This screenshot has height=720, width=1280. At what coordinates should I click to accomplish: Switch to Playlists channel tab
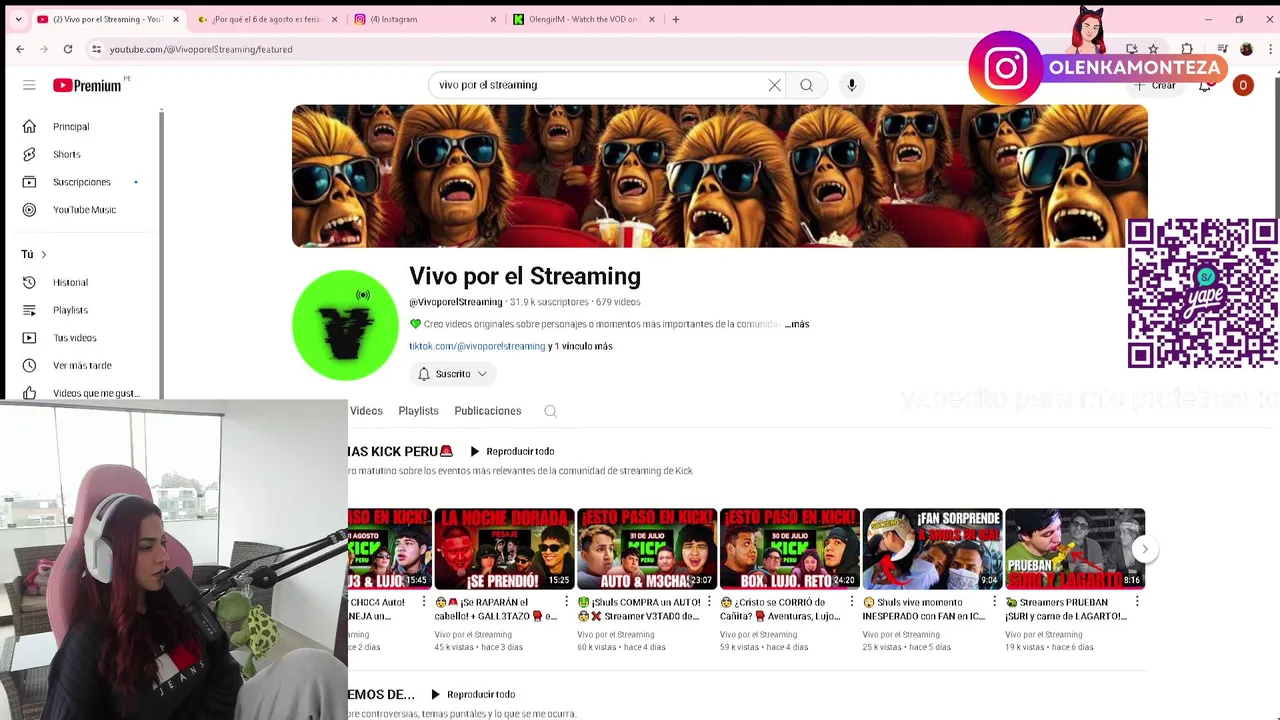(x=418, y=411)
